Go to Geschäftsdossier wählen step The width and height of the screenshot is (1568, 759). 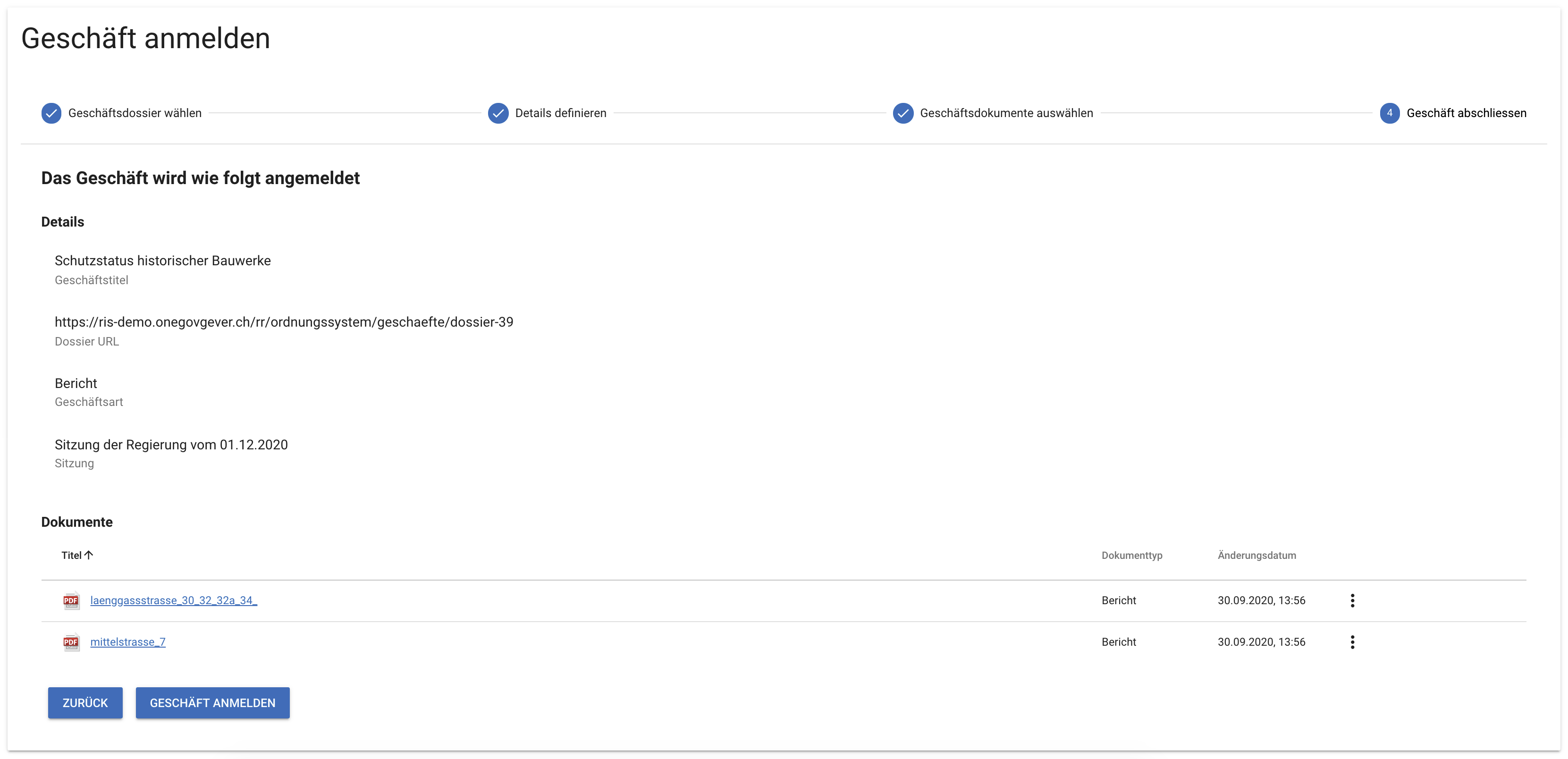(x=135, y=113)
